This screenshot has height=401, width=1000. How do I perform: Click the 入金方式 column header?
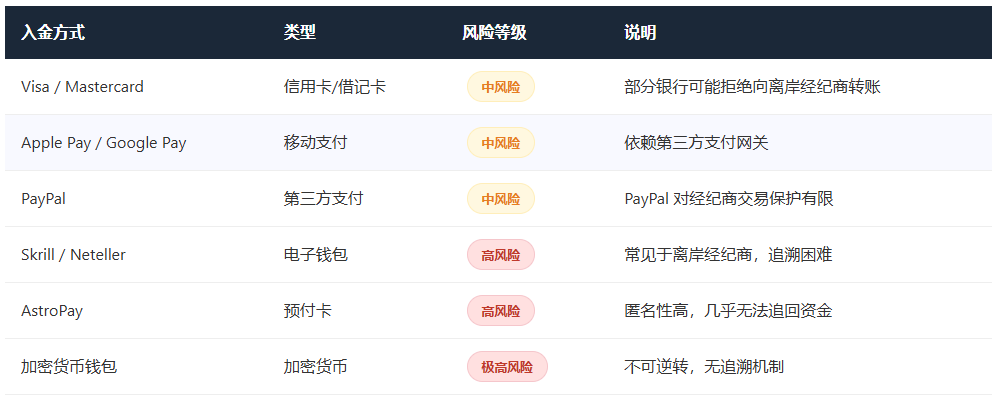point(53,33)
